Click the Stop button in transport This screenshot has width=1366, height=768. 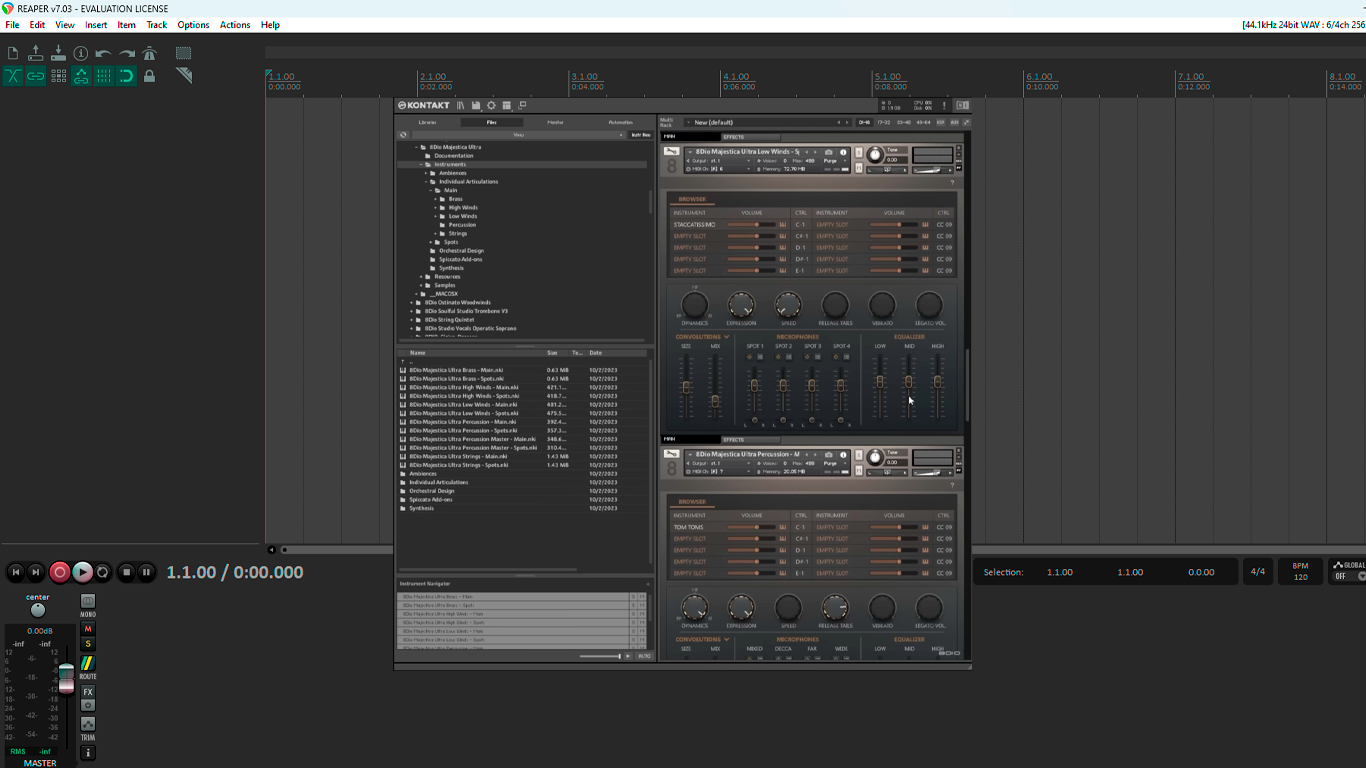[126, 572]
